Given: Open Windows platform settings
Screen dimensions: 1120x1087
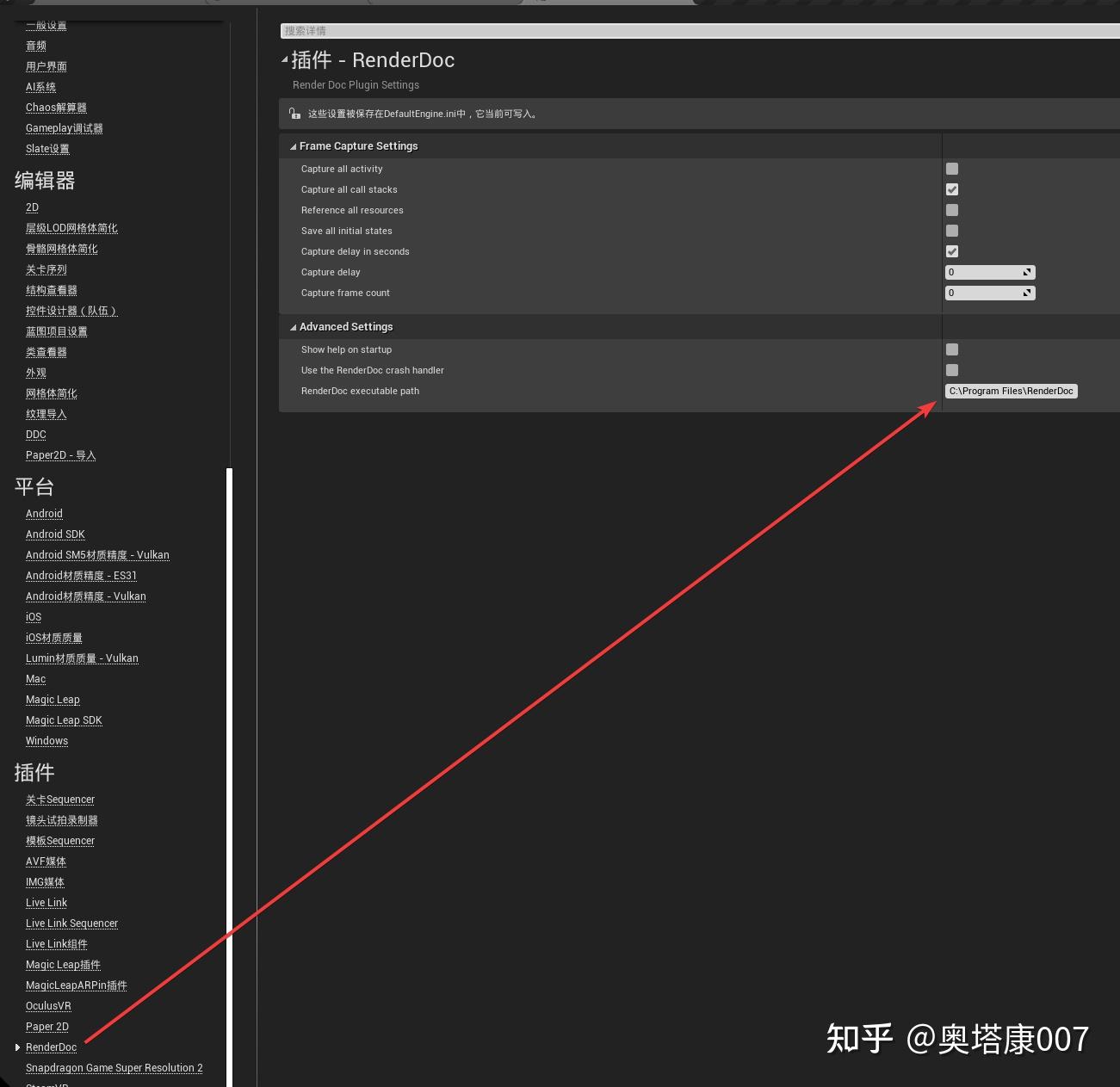Looking at the screenshot, I should [46, 741].
